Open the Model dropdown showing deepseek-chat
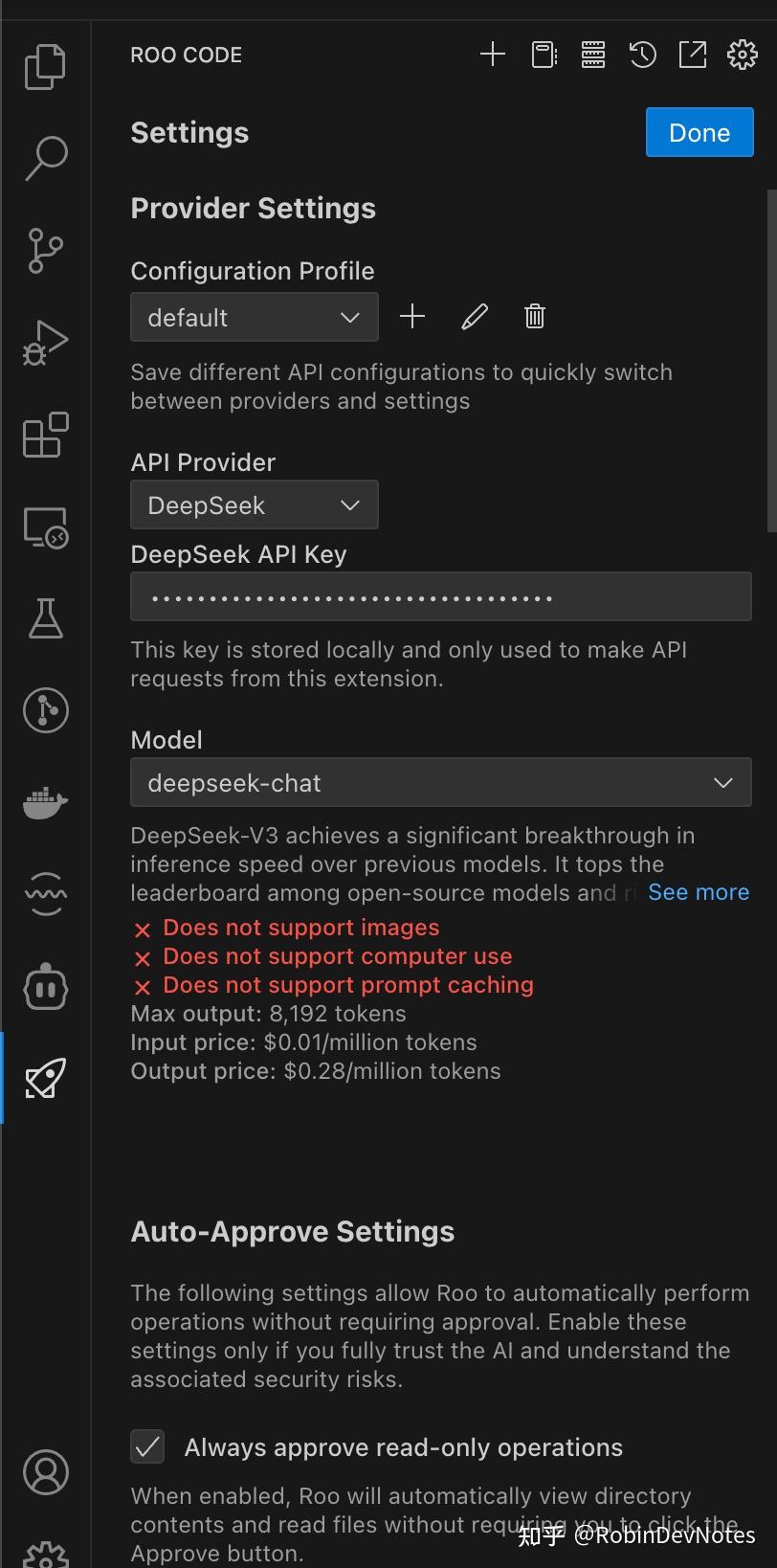Viewport: 777px width, 1568px height. click(x=440, y=782)
